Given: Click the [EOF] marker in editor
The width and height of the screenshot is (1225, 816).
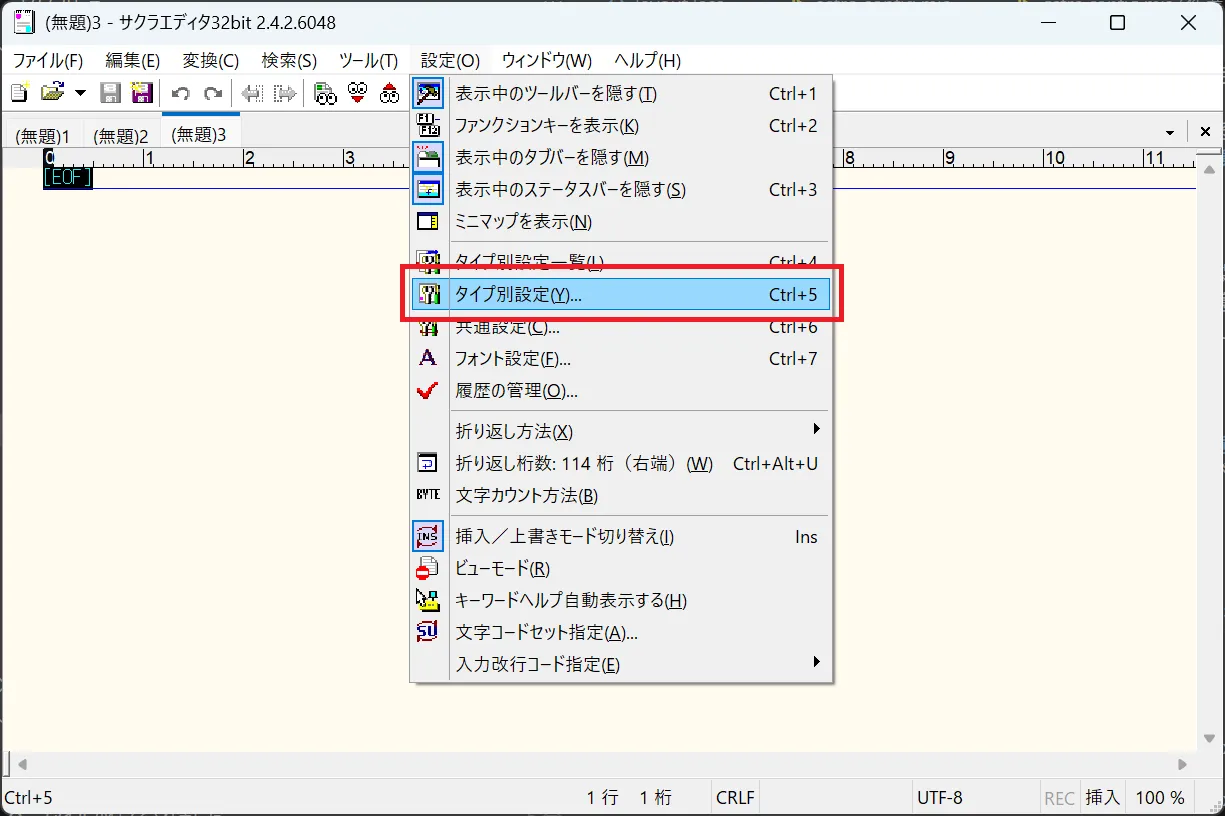Looking at the screenshot, I should [x=67, y=178].
